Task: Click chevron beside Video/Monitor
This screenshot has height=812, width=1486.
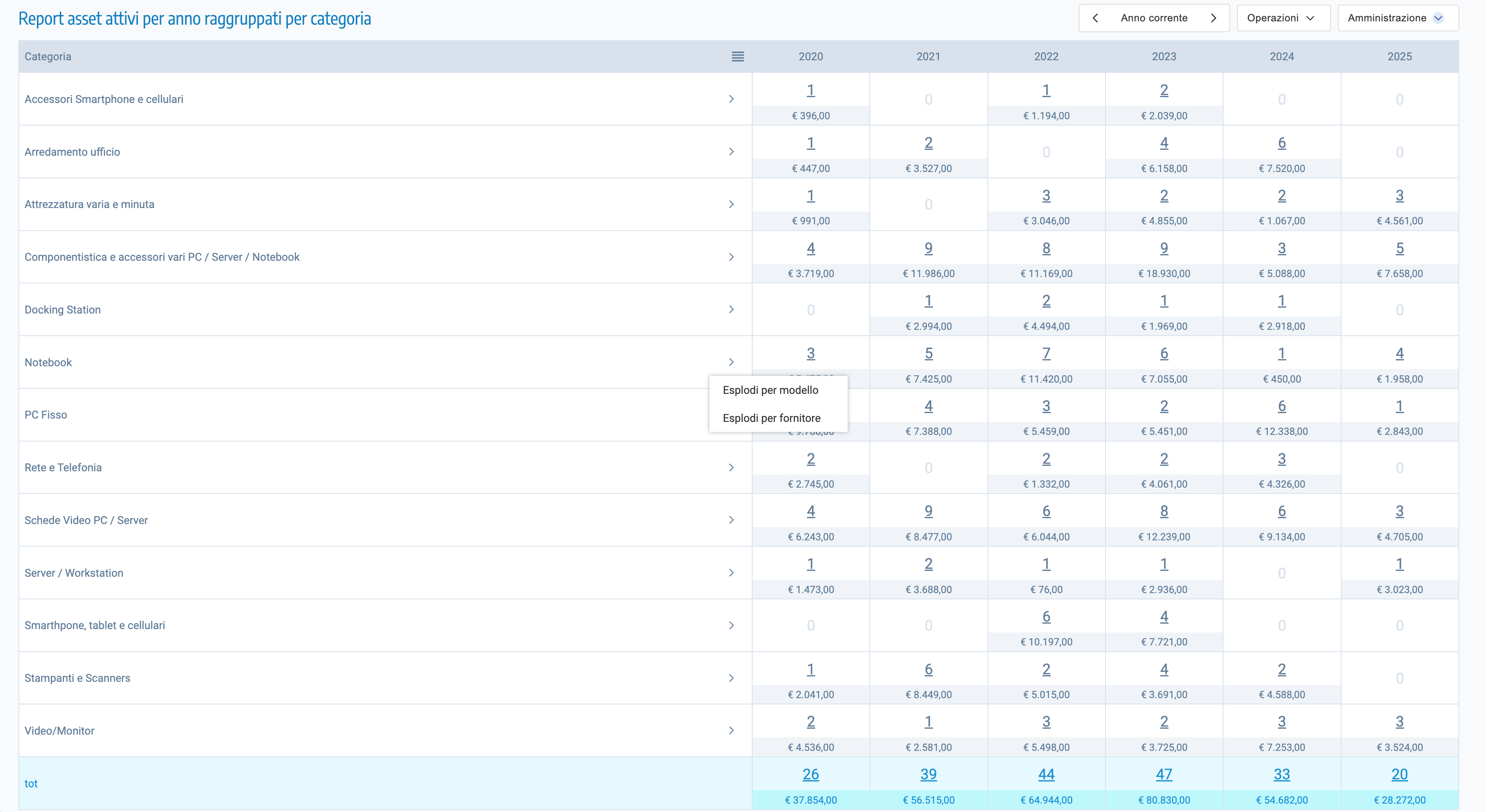Action: tap(731, 731)
